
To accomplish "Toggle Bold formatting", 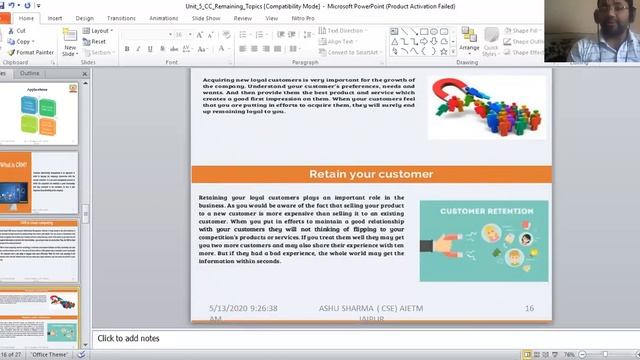I will (127, 49).
